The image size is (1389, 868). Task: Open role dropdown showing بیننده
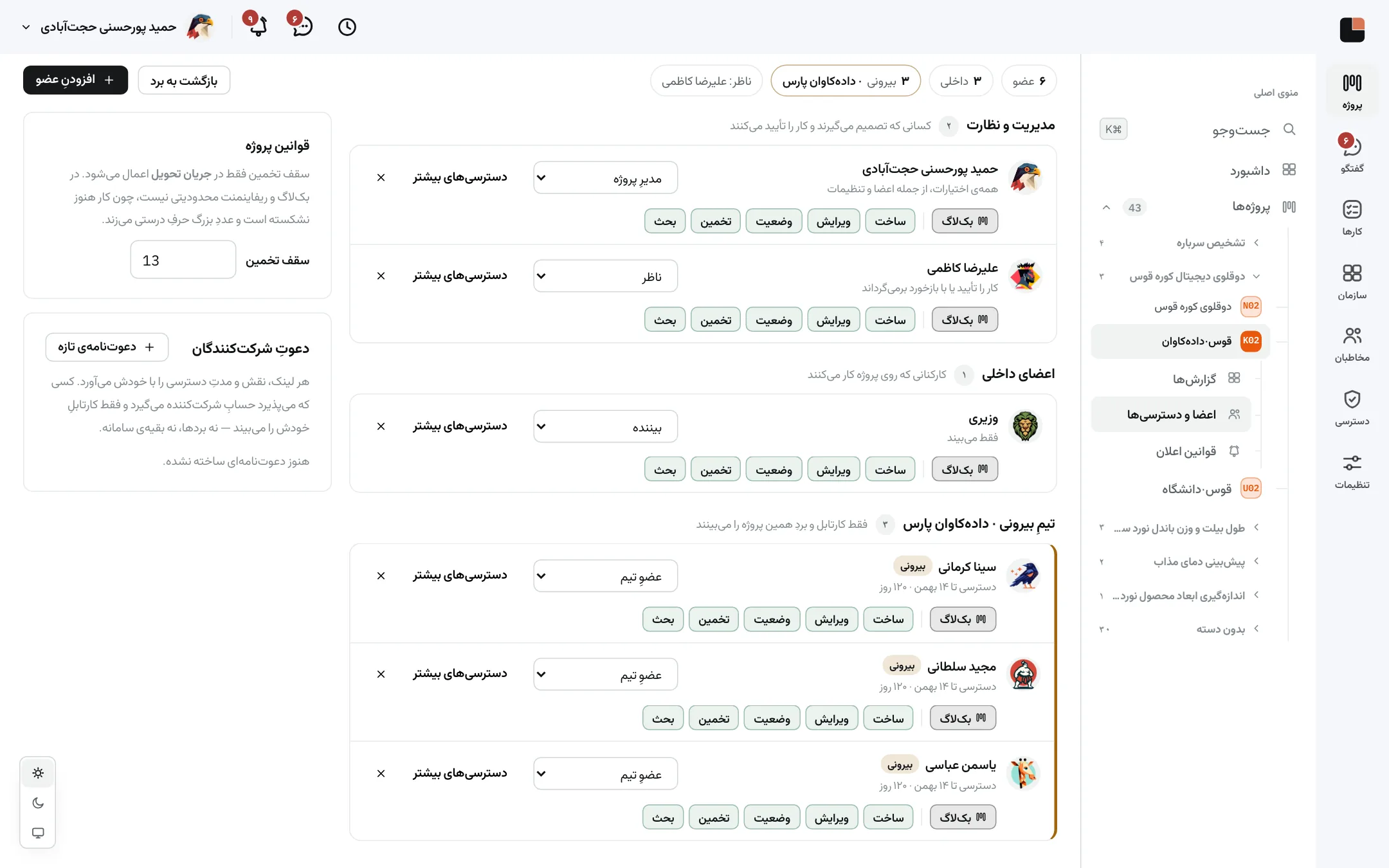click(x=605, y=426)
